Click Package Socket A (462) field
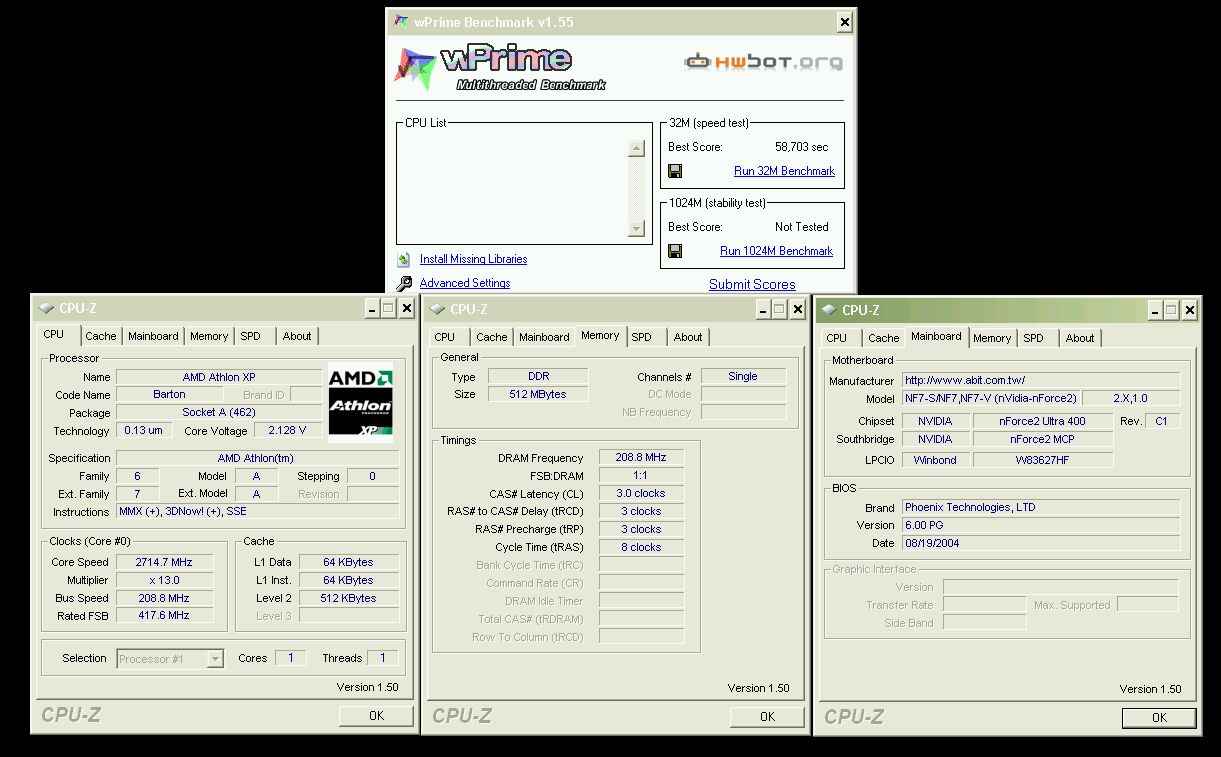Screen dimensions: 1221x757 219,412
